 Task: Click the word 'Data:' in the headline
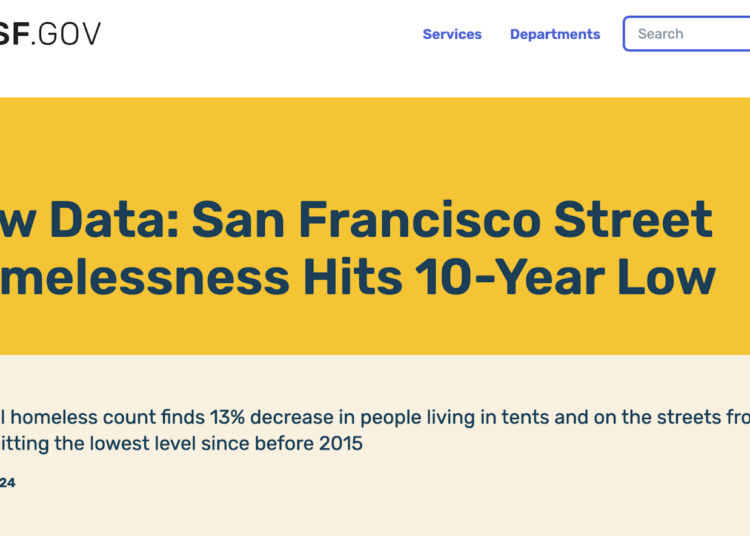(x=114, y=220)
